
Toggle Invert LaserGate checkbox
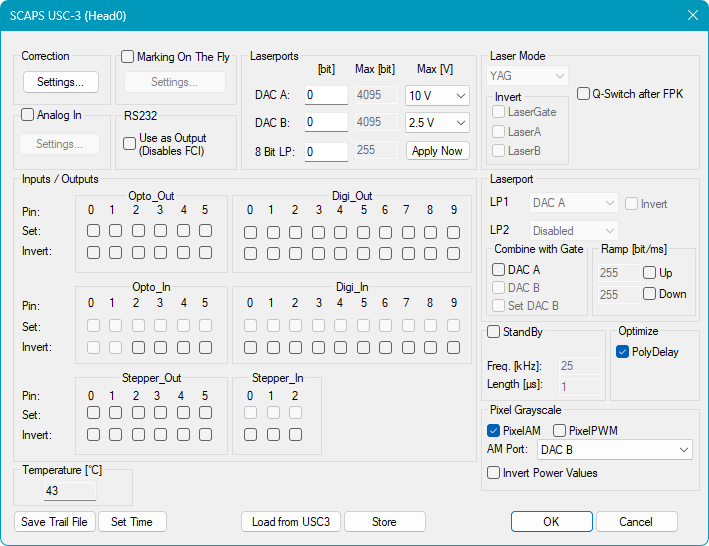498,112
